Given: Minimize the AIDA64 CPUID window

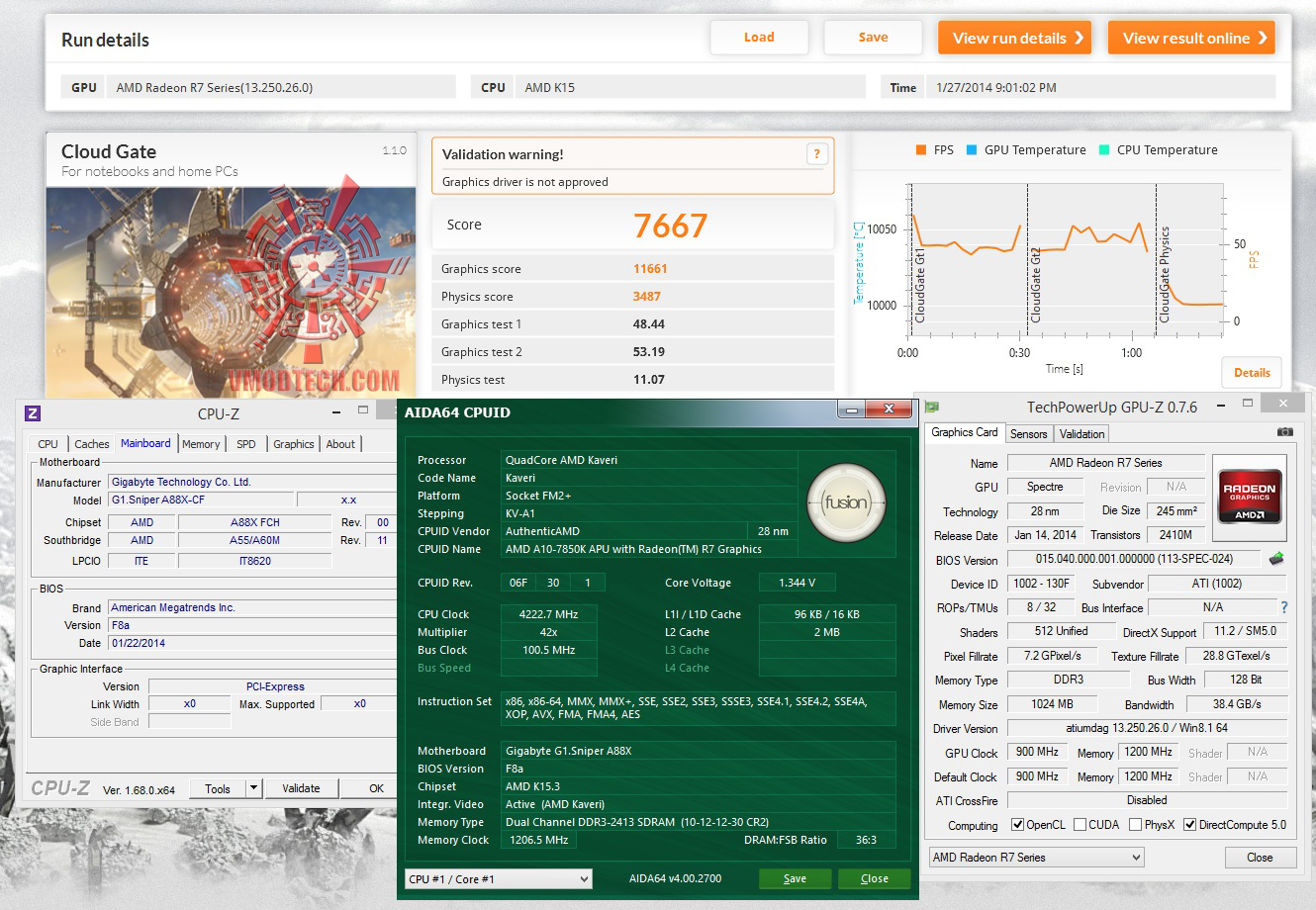Looking at the screenshot, I should pos(851,409).
